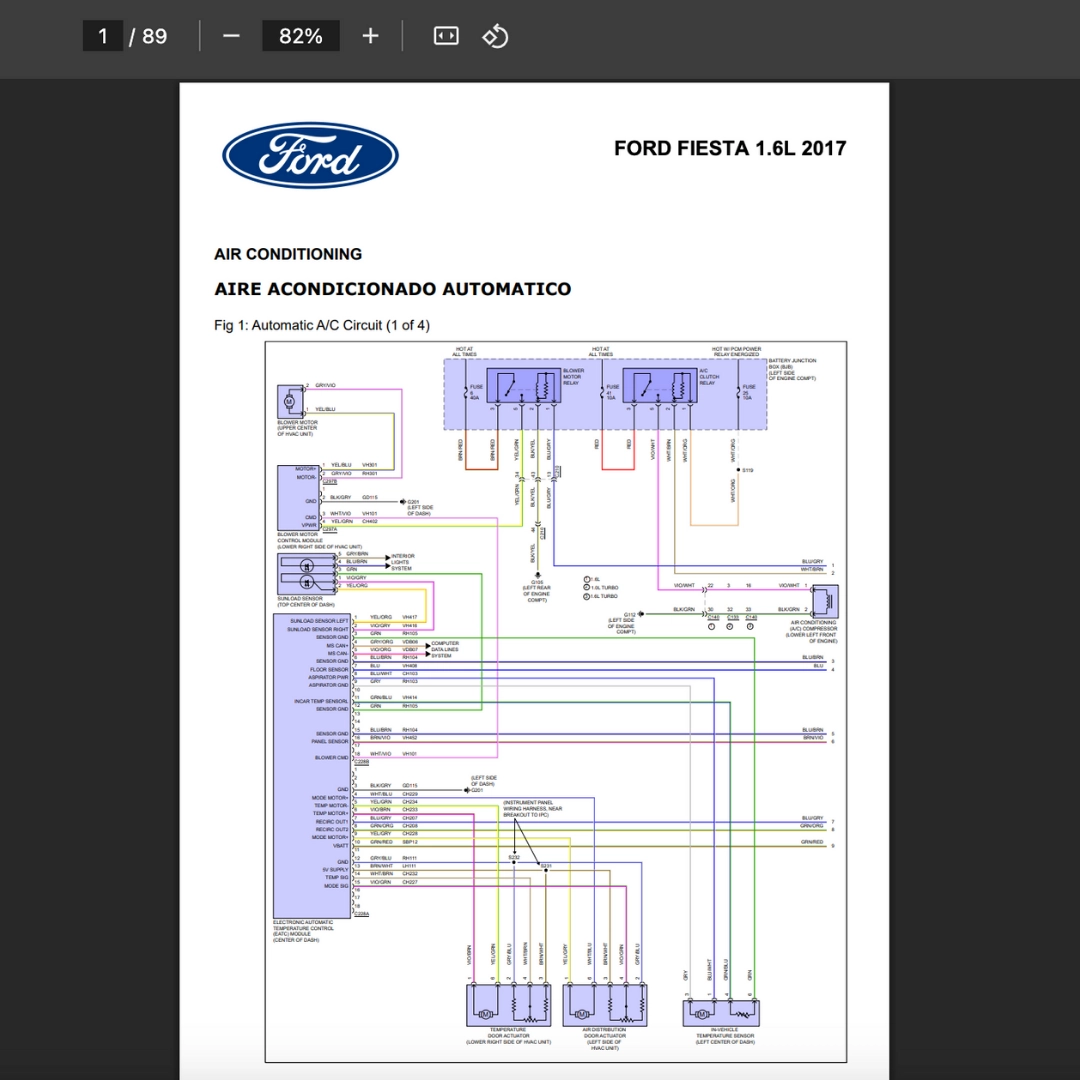Click the 'A/C CLUTCH RELAY' label
The image size is (1080, 1080).
[x=709, y=376]
